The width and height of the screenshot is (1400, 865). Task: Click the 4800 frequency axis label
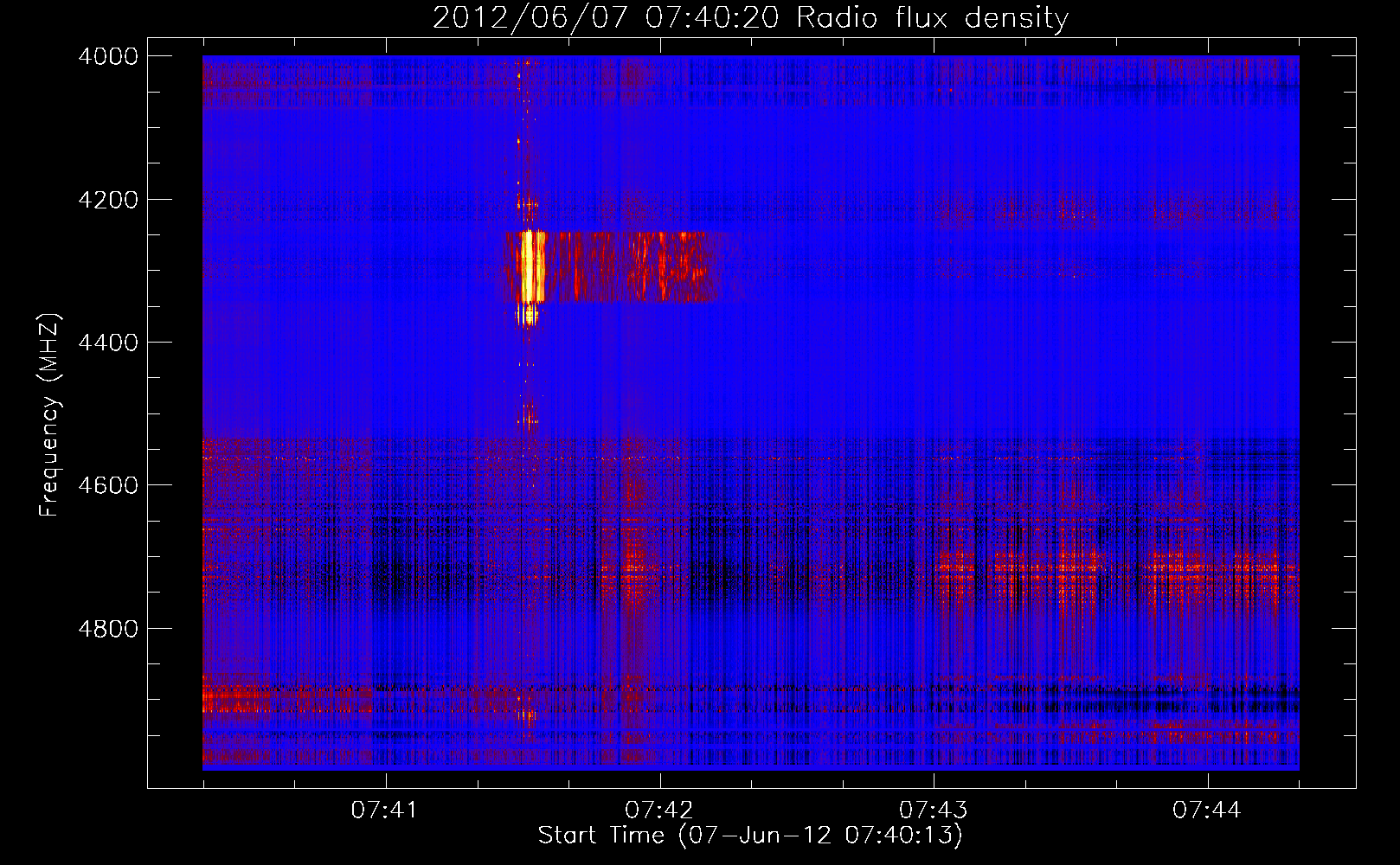coord(108,628)
